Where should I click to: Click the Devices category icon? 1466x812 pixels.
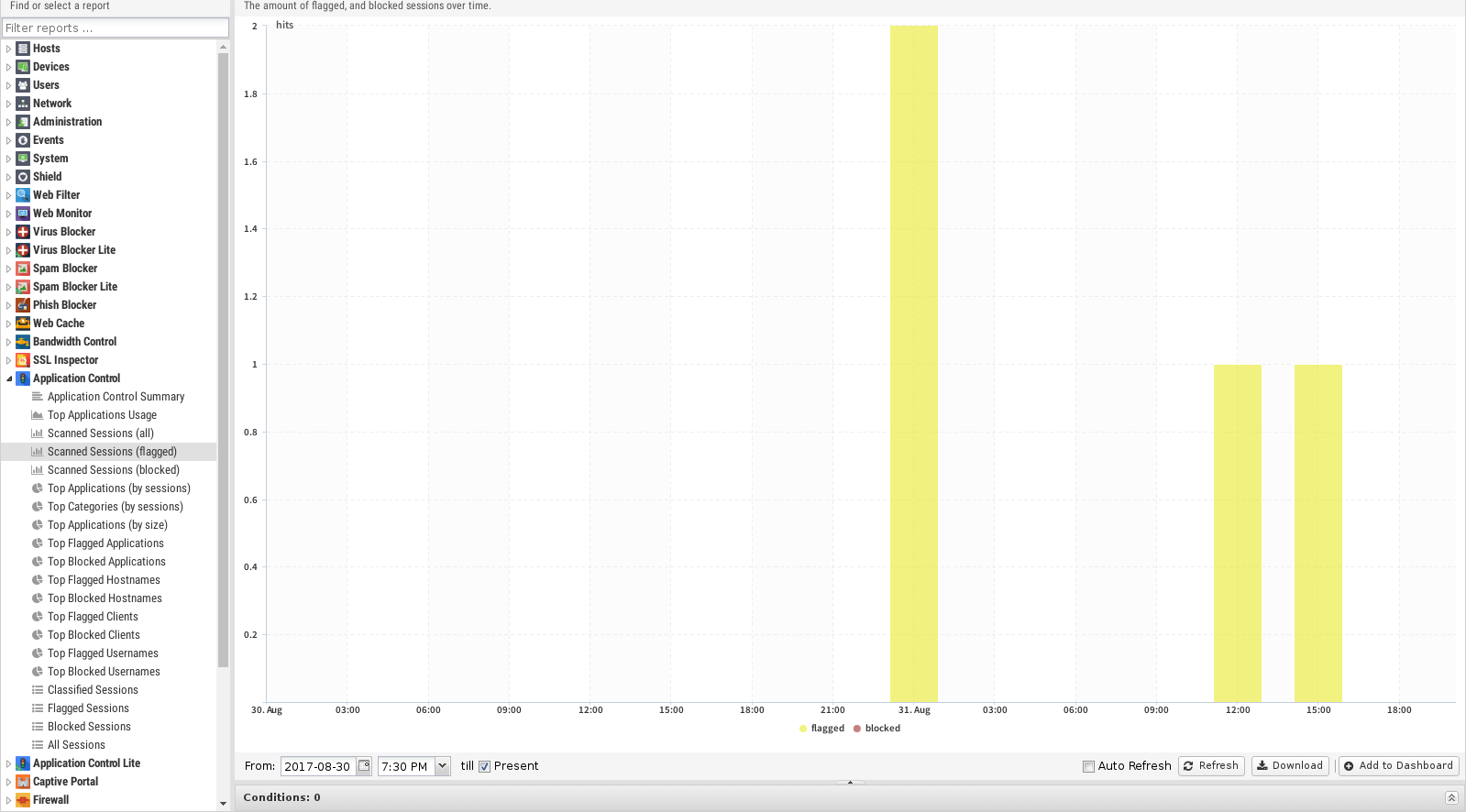click(x=23, y=67)
